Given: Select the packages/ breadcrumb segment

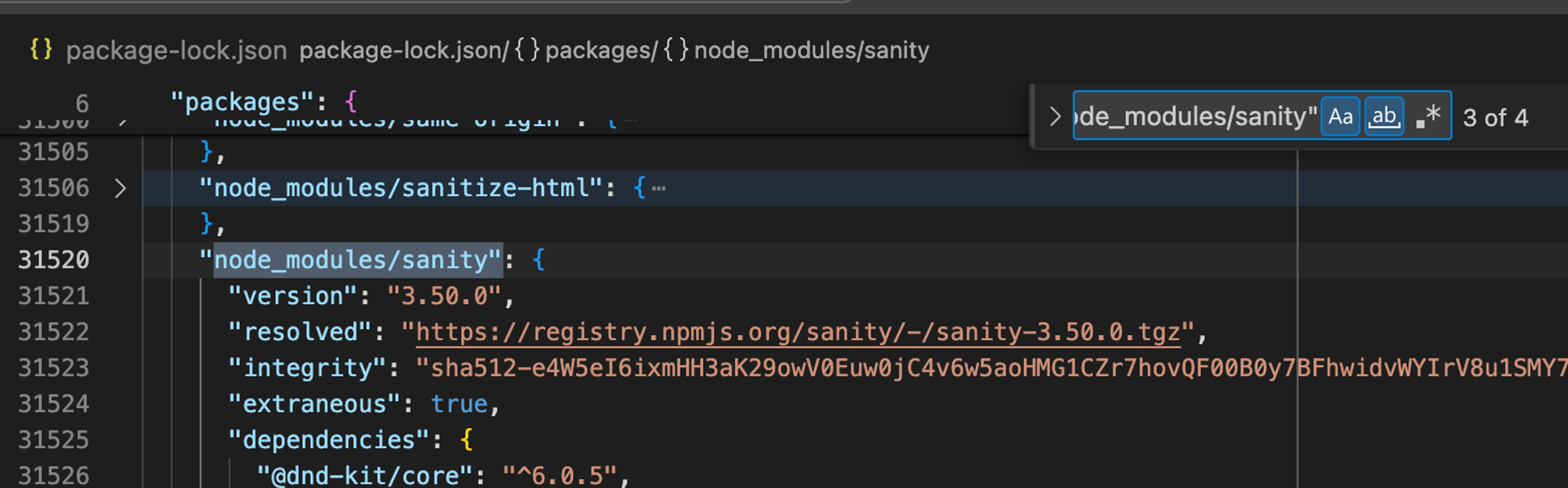Looking at the screenshot, I should tap(601, 50).
